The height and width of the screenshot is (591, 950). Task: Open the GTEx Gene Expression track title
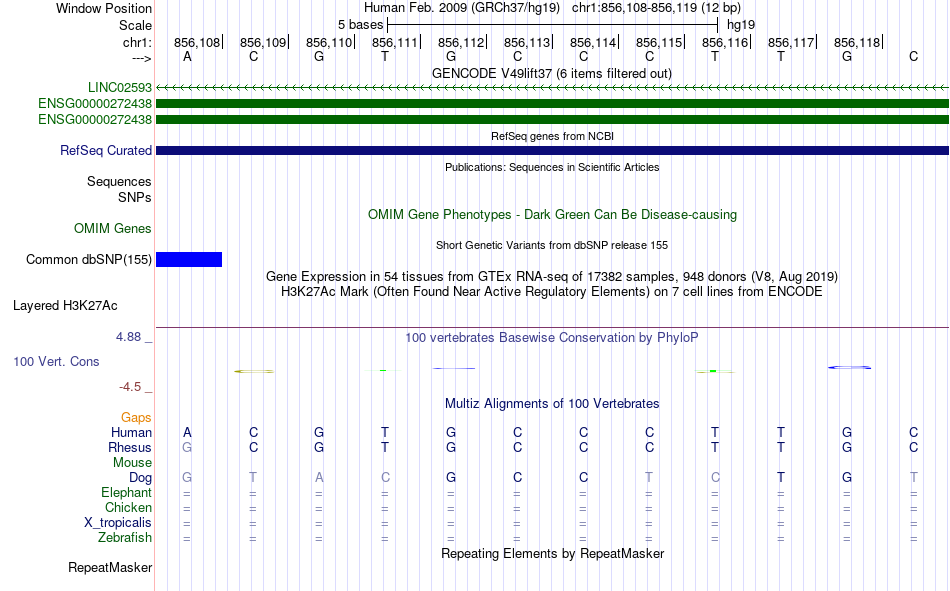[552, 276]
